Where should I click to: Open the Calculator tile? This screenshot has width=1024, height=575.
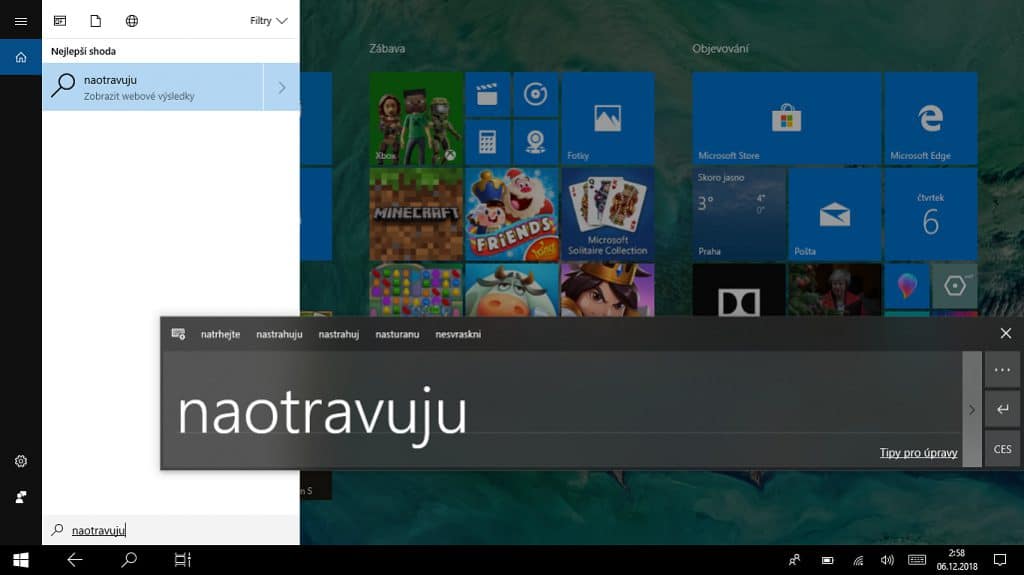487,142
